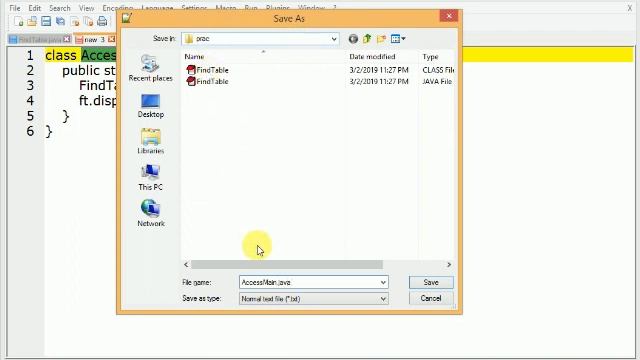The image size is (640, 360).
Task: Click the Cancel button
Action: (x=431, y=298)
